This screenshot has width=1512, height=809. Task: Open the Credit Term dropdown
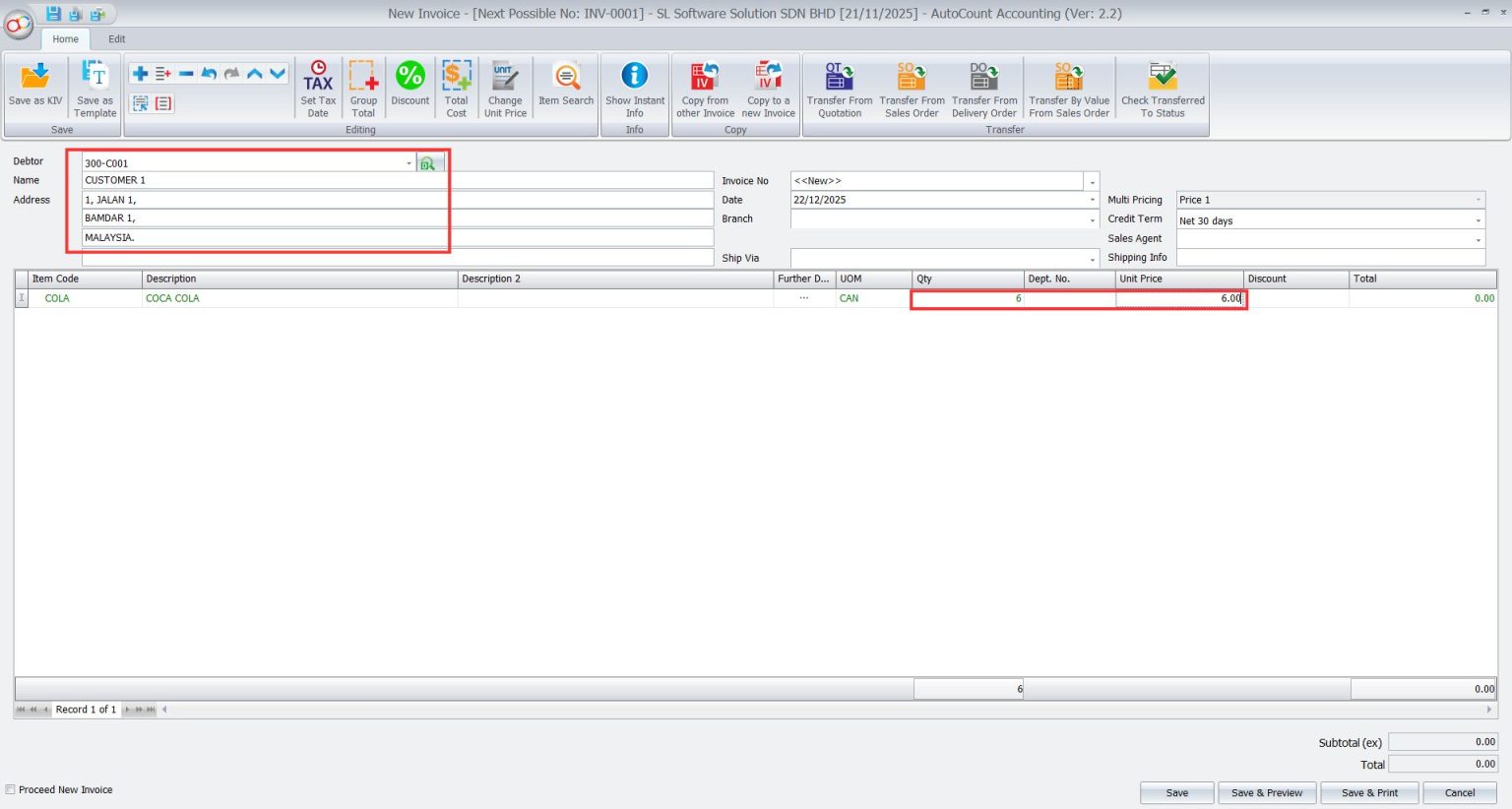(x=1478, y=220)
